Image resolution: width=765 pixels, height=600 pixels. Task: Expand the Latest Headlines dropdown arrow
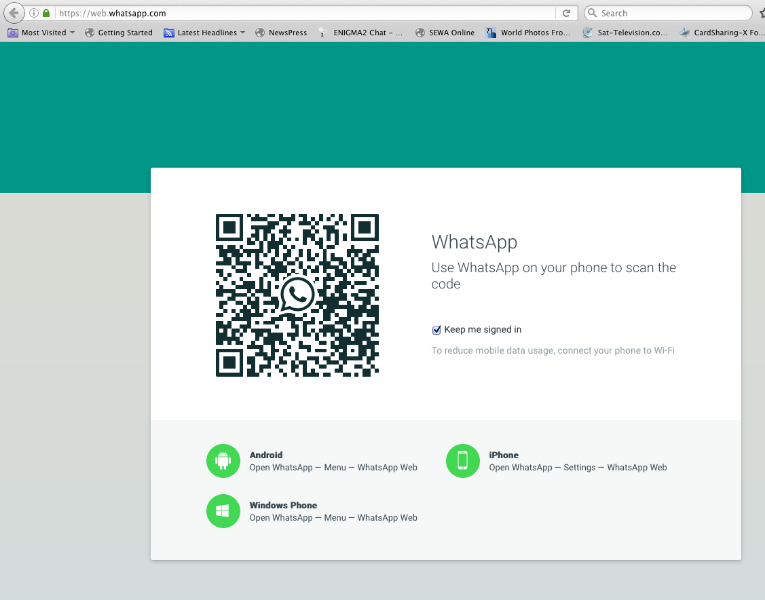[x=242, y=32]
